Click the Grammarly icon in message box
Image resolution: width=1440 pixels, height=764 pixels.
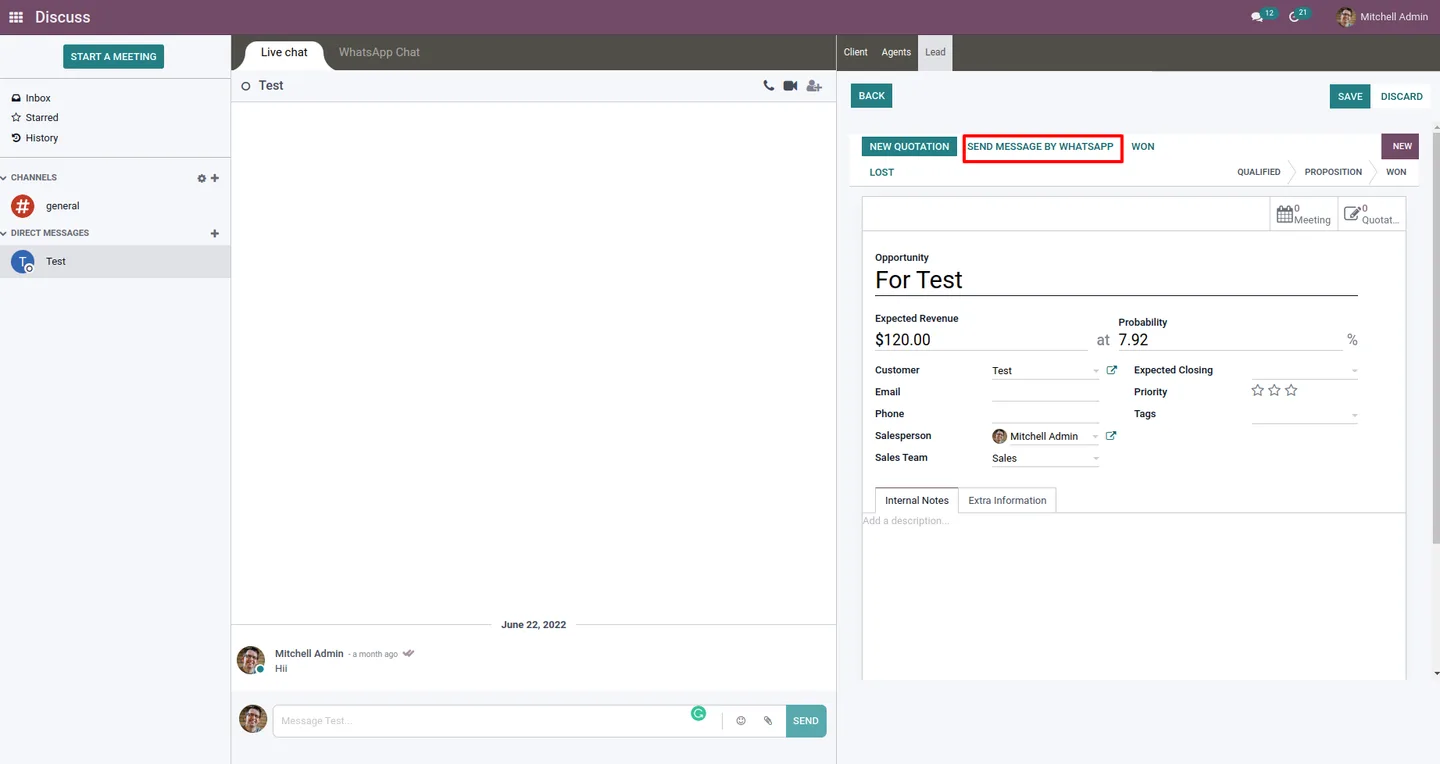699,713
